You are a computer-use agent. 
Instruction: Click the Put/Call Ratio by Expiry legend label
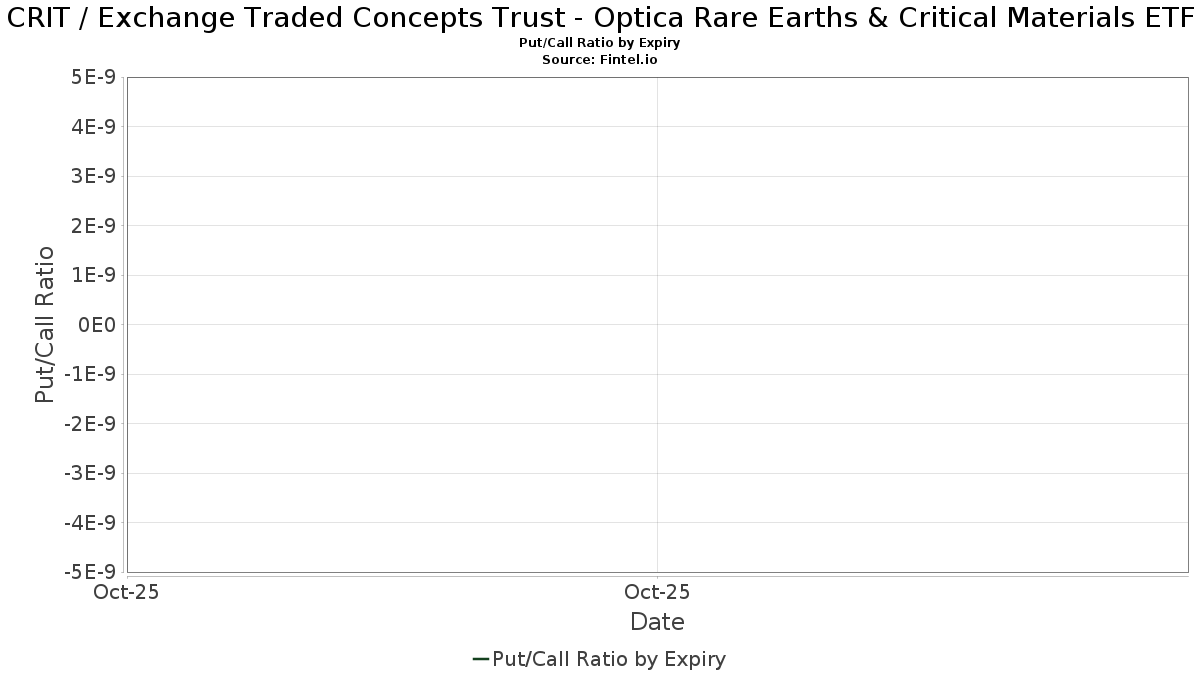[609, 659]
